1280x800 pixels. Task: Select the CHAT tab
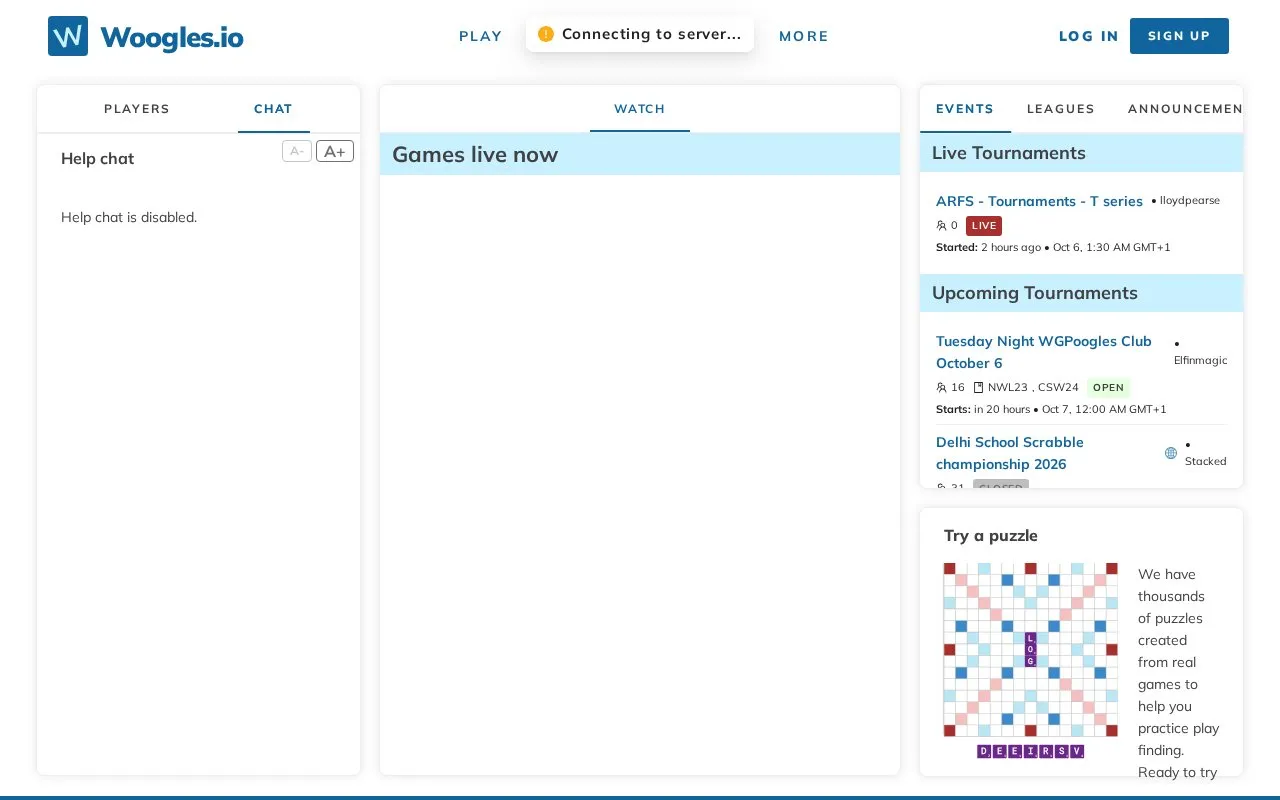point(273,109)
